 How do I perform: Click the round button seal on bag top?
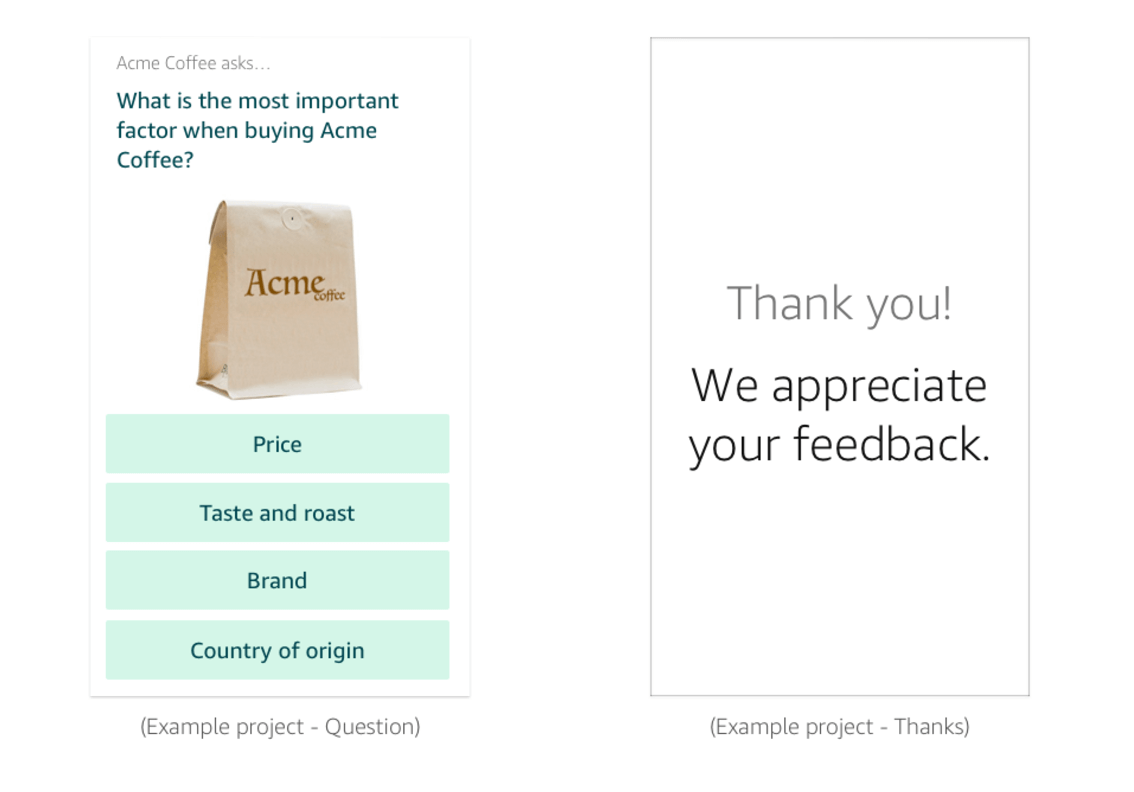(x=291, y=217)
